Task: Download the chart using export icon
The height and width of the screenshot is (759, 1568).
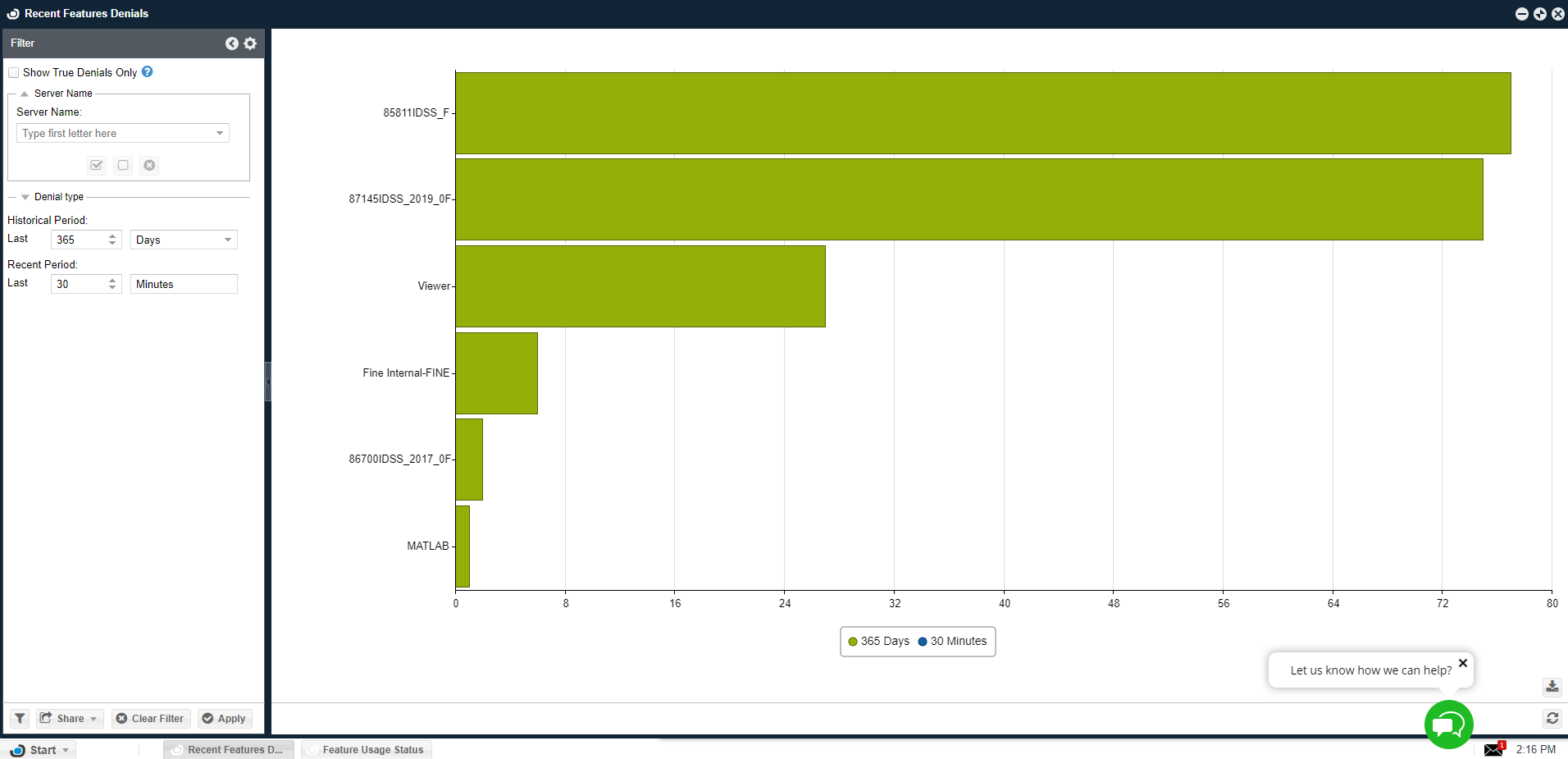Action: pos(1552,687)
